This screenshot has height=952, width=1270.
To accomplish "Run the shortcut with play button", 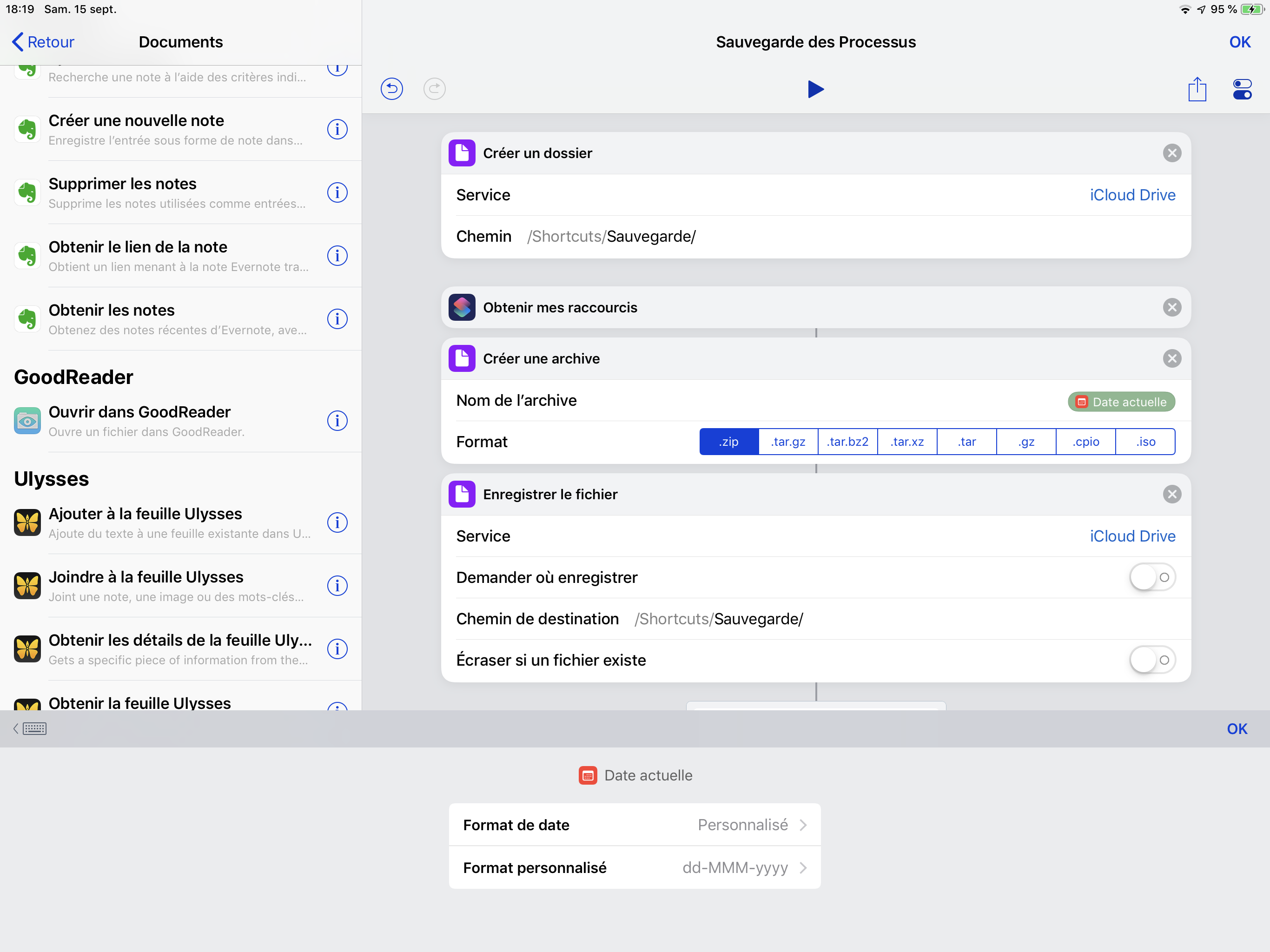I will pyautogui.click(x=815, y=89).
